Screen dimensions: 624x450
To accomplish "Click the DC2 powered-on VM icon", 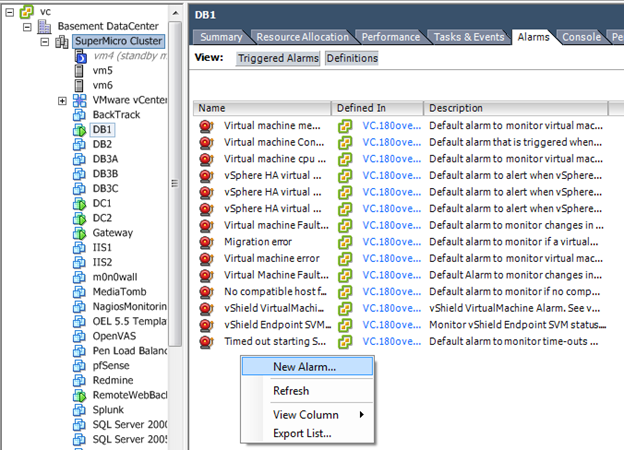I will click(79, 218).
